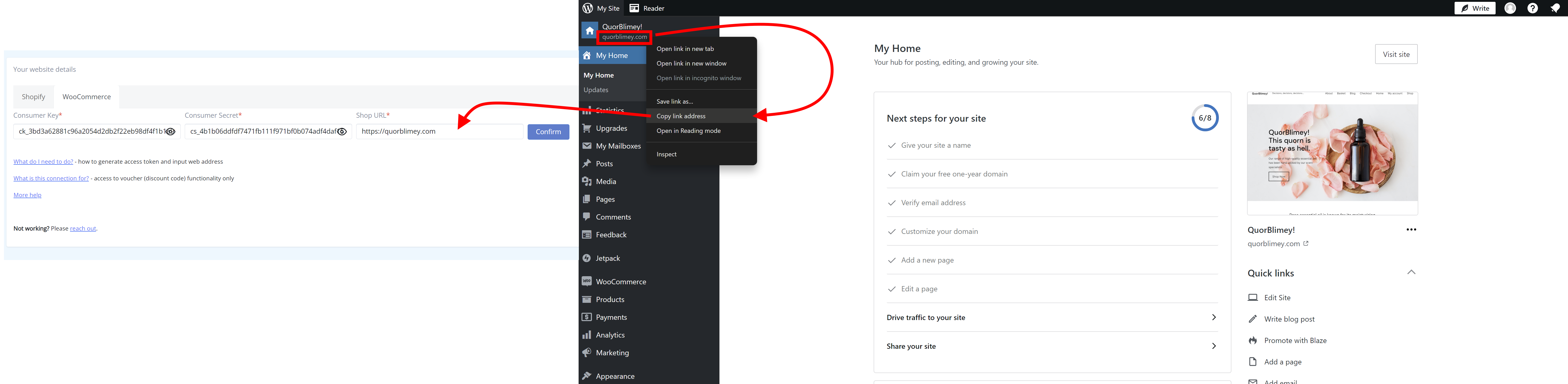The width and height of the screenshot is (1568, 384).
Task: Click external link icon beside quorblimey.com
Action: [1306, 243]
